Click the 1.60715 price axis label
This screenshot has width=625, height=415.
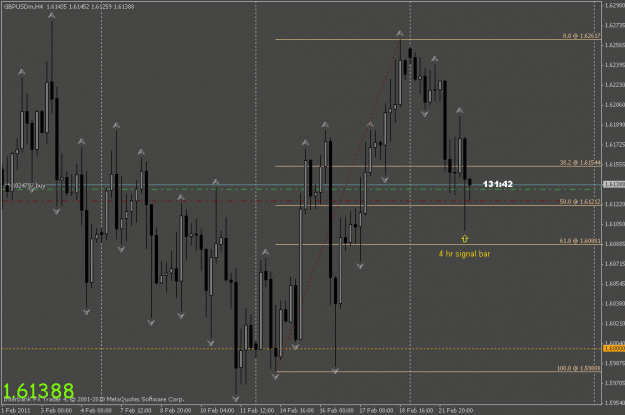point(615,264)
